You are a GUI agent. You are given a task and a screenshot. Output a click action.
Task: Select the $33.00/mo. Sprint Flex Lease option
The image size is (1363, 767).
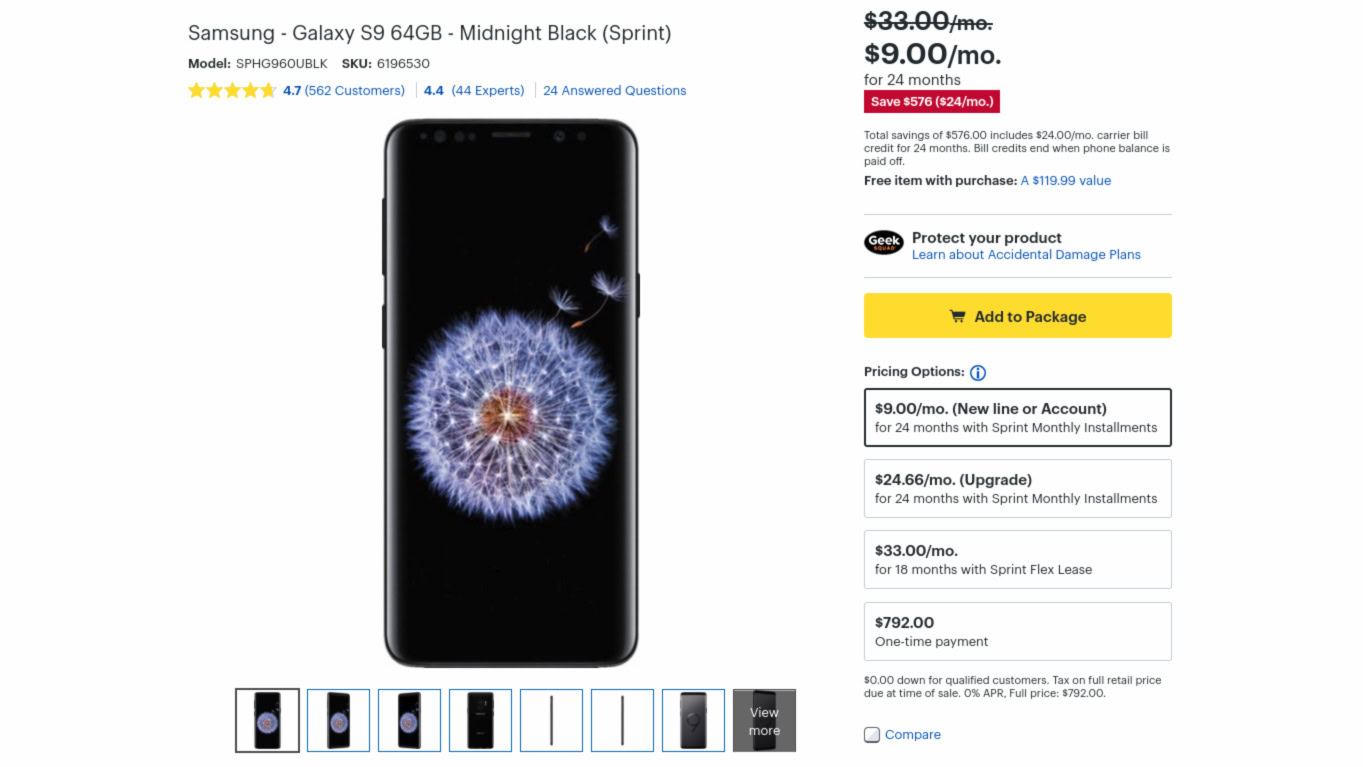1017,559
